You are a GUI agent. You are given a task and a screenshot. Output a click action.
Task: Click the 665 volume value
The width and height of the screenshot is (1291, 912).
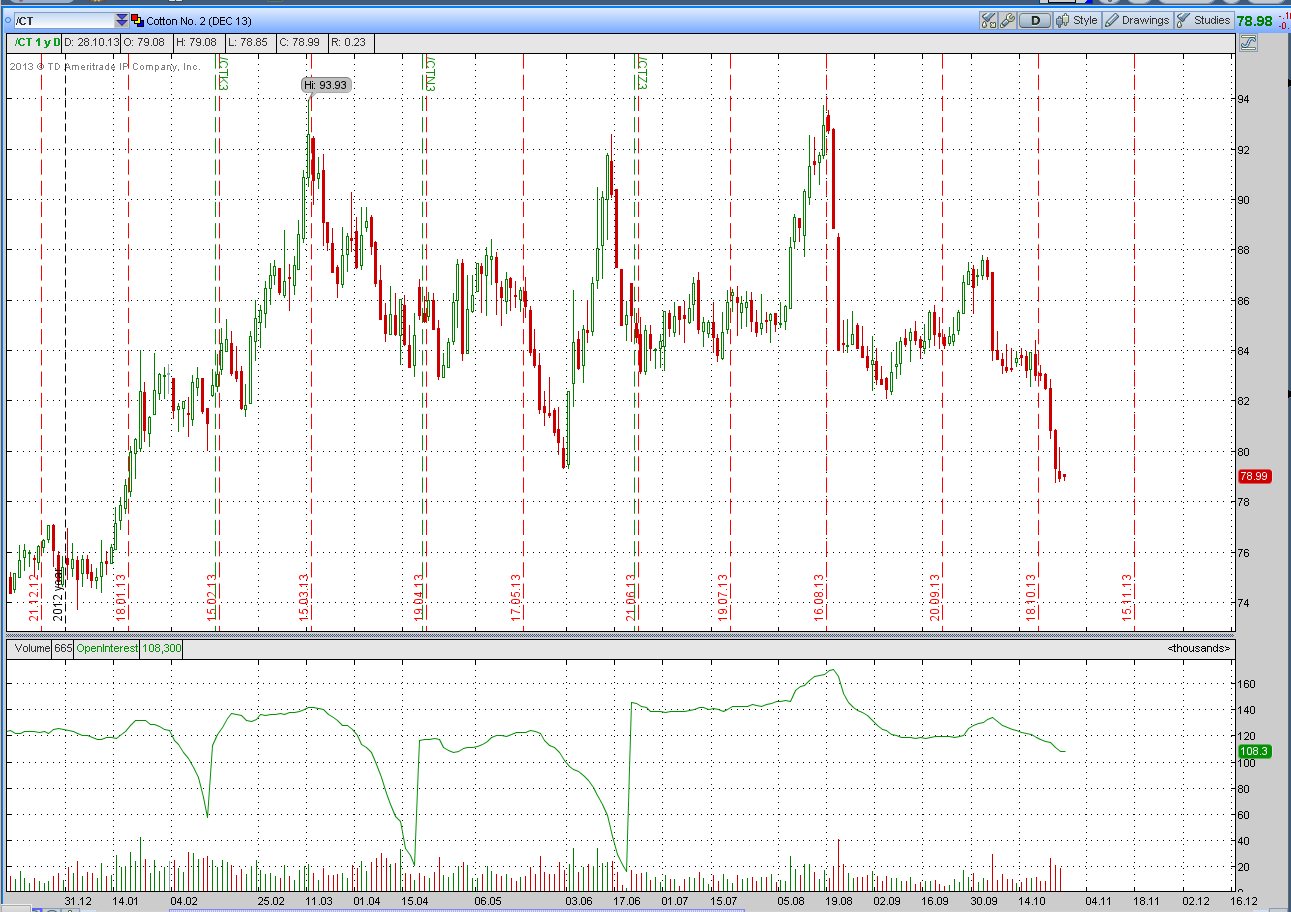[x=63, y=648]
